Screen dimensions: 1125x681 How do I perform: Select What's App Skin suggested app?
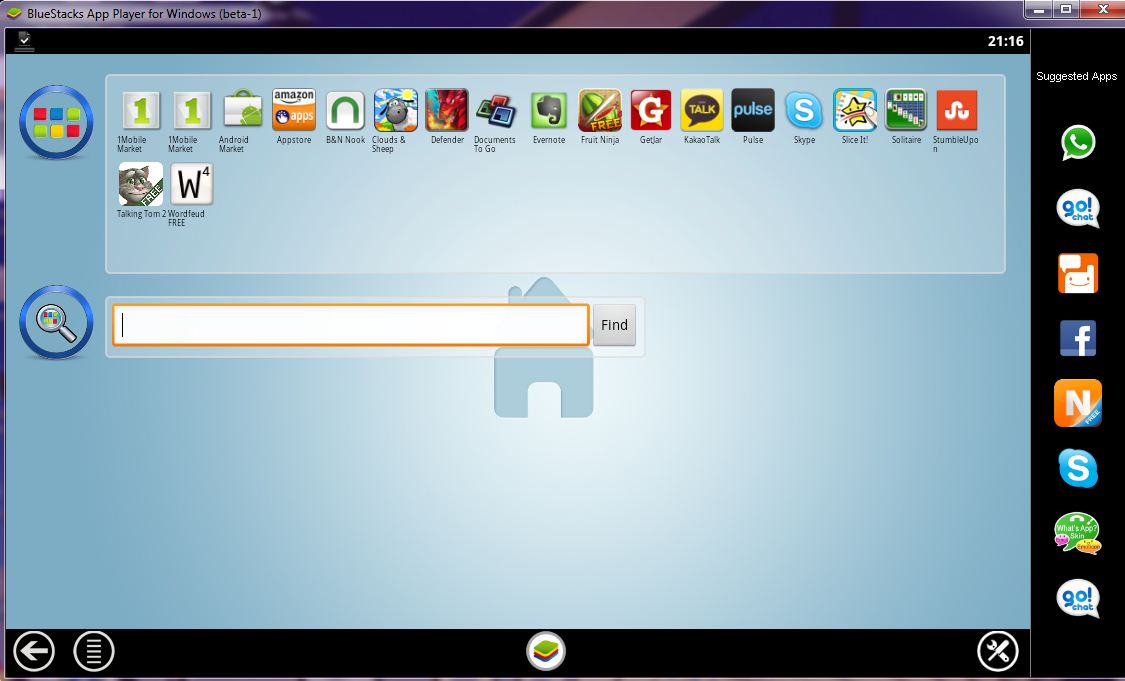pyautogui.click(x=1078, y=533)
